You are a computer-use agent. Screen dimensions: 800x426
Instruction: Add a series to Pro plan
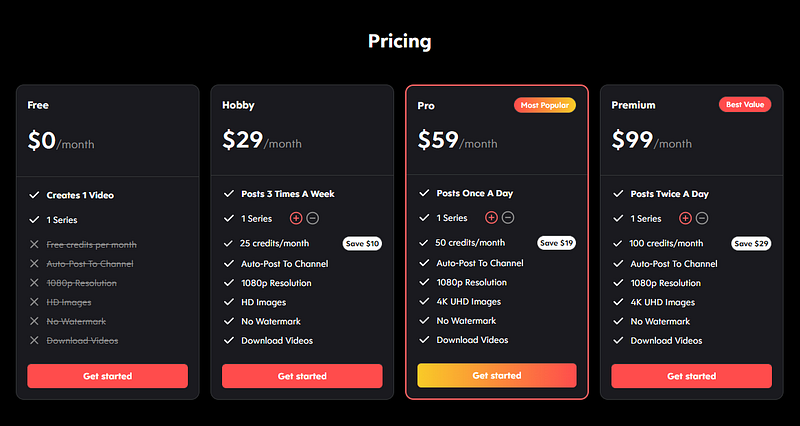(x=491, y=218)
